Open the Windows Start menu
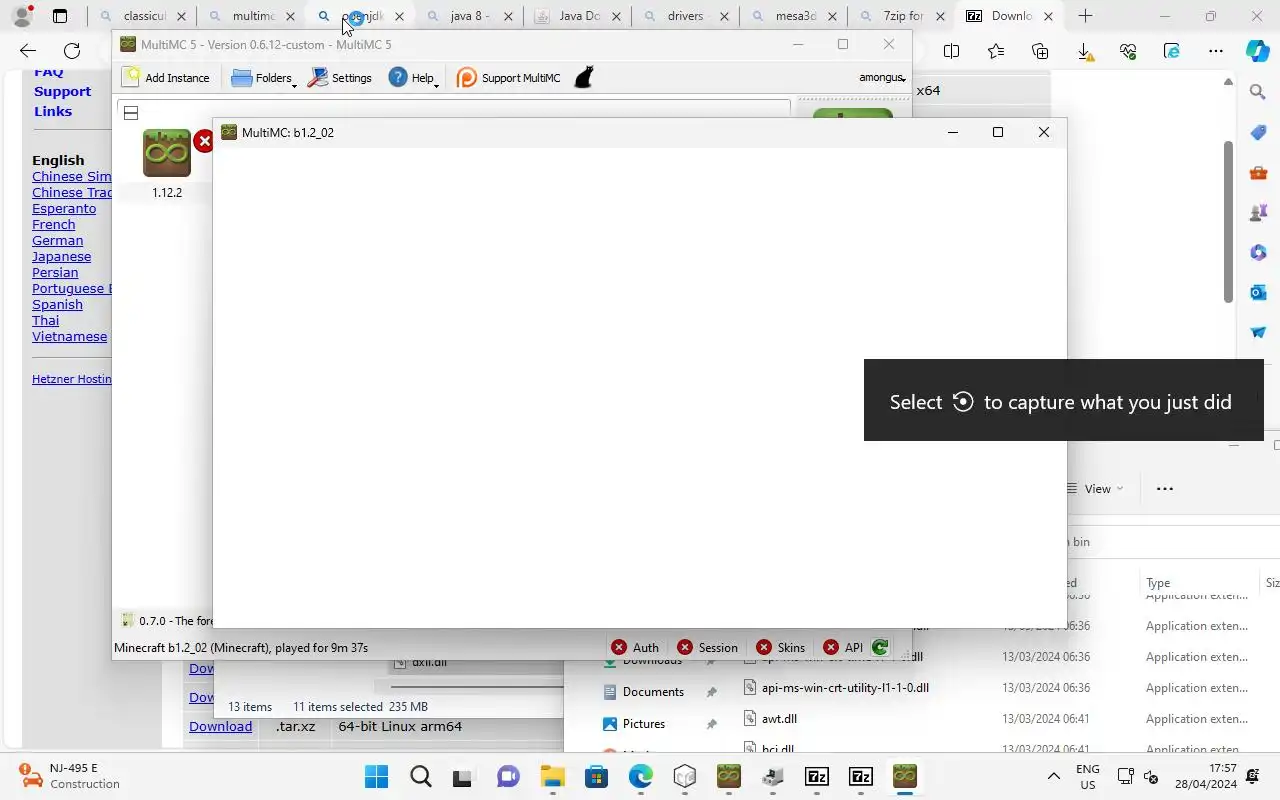The image size is (1280, 800). (x=377, y=777)
